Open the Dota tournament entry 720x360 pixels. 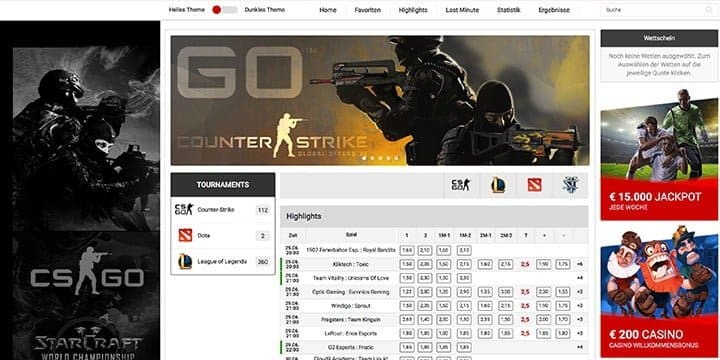223,236
